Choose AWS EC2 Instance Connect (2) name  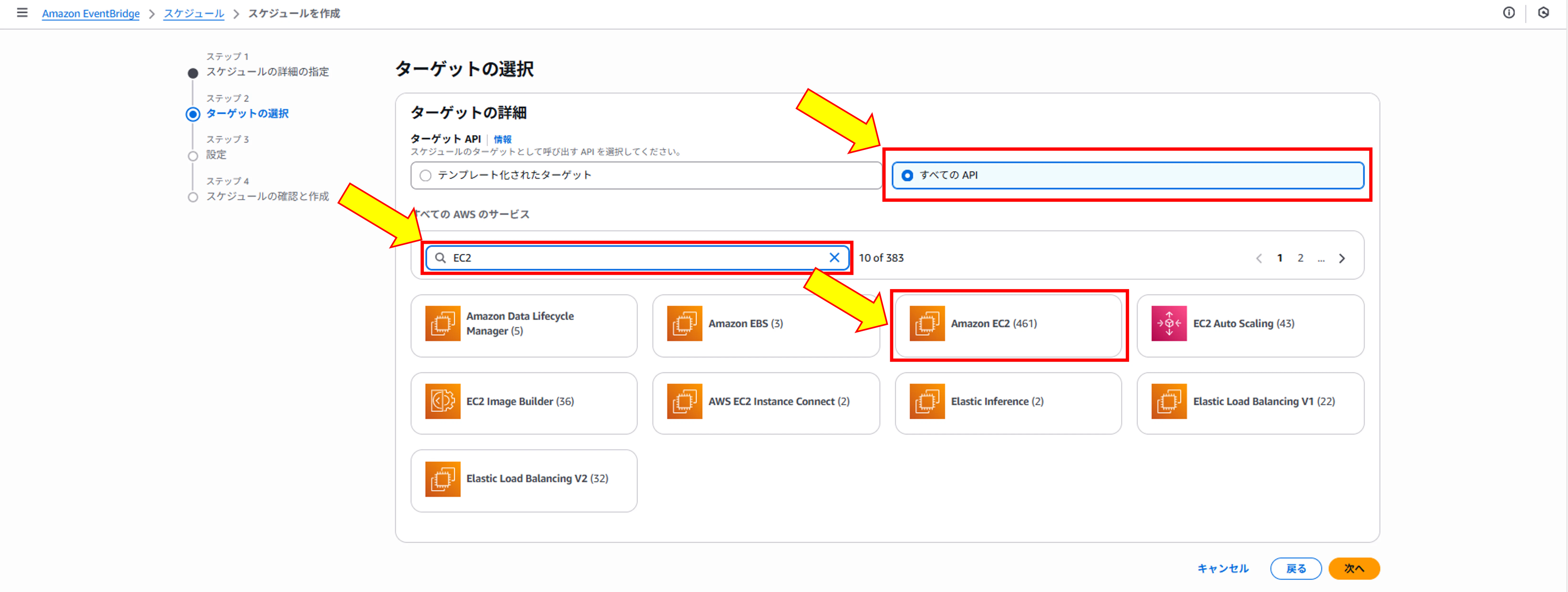tap(779, 401)
